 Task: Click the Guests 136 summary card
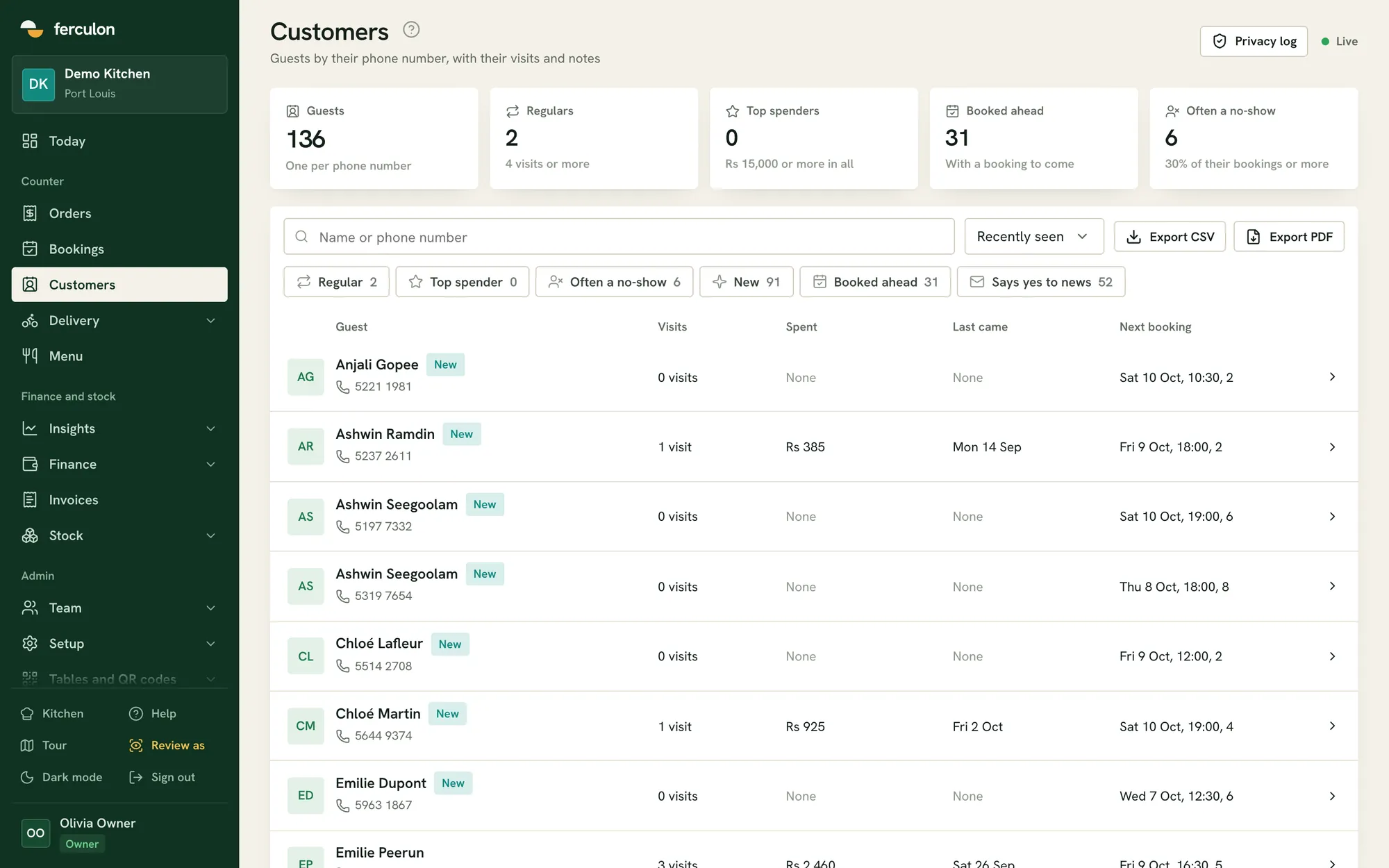pyautogui.click(x=374, y=138)
